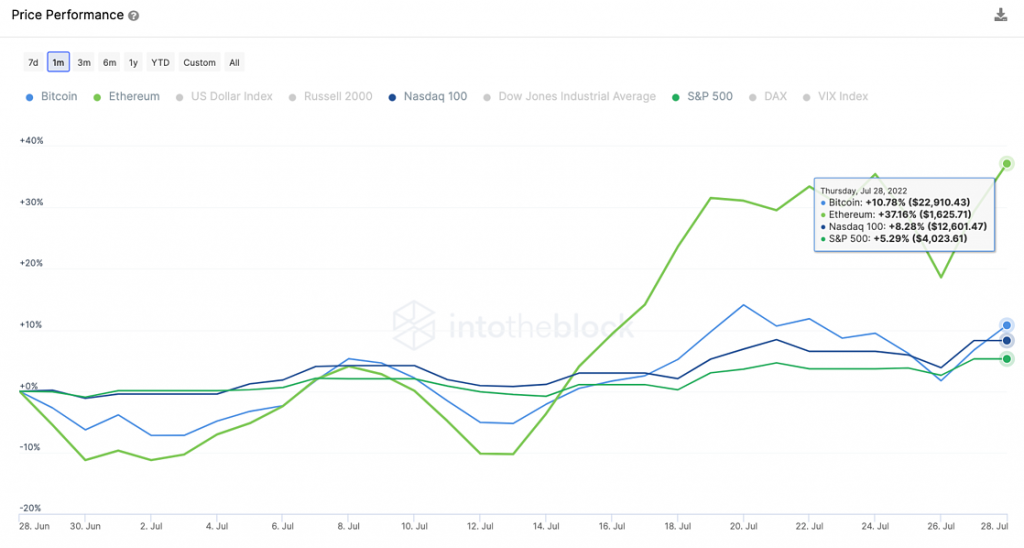Click the Price Performance title
The height and width of the screenshot is (548, 1024).
pos(67,15)
